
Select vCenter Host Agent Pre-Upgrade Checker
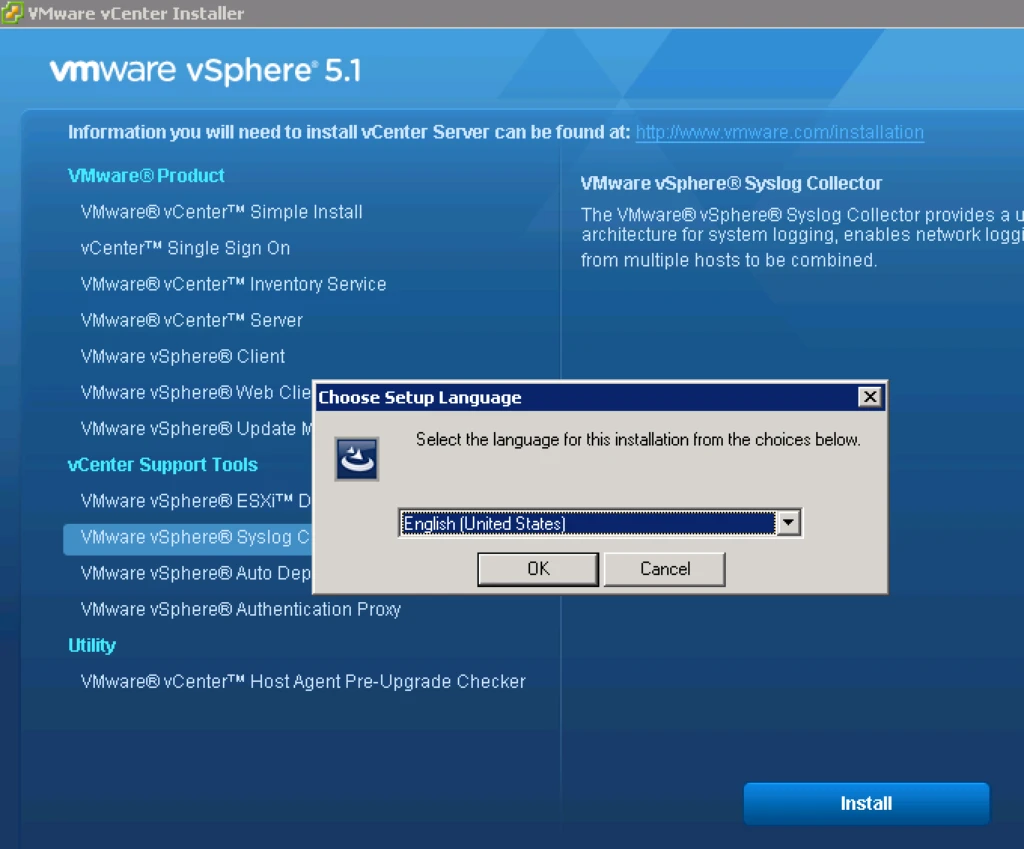303,682
